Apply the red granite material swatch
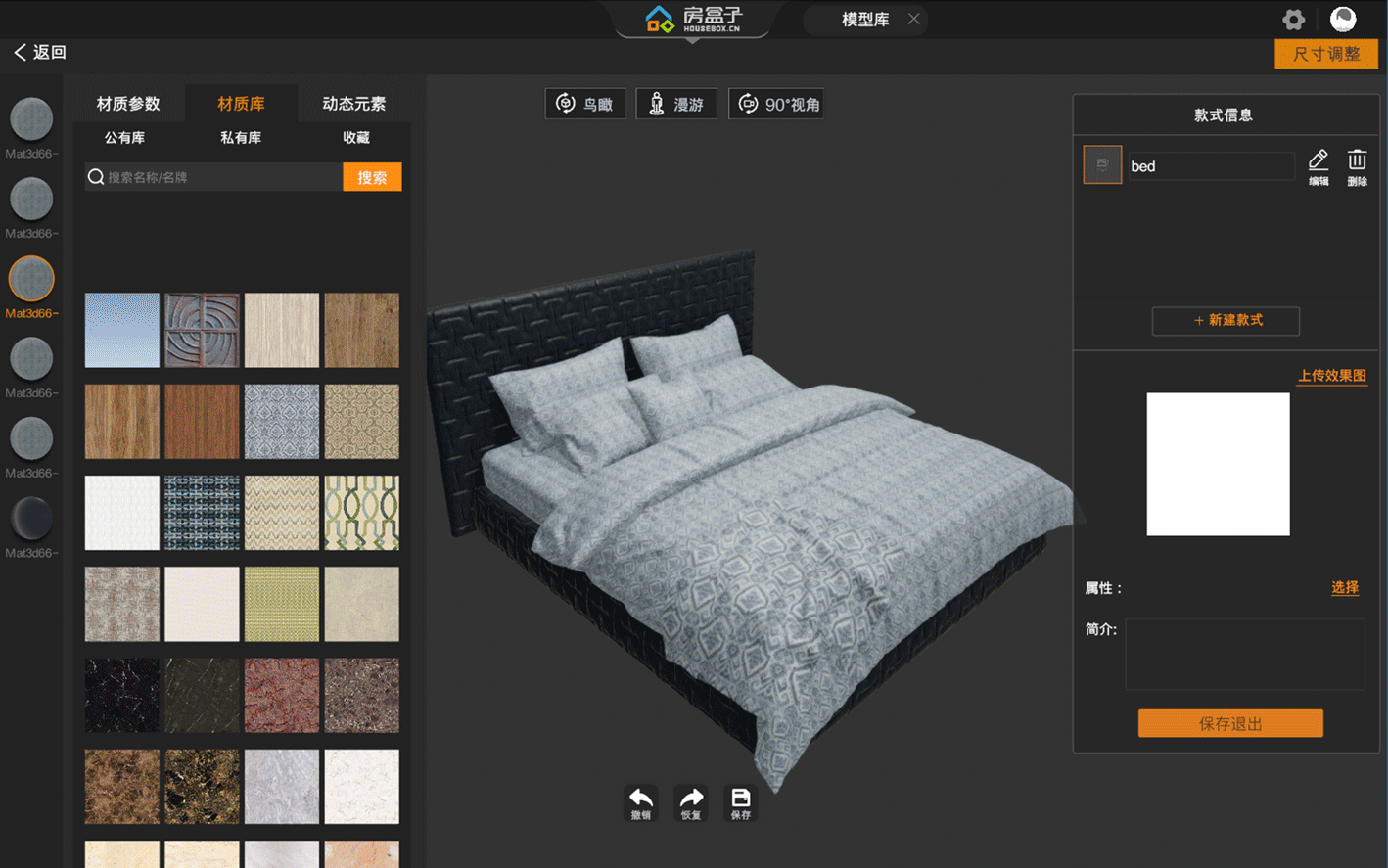This screenshot has height=868, width=1388. pos(282,696)
